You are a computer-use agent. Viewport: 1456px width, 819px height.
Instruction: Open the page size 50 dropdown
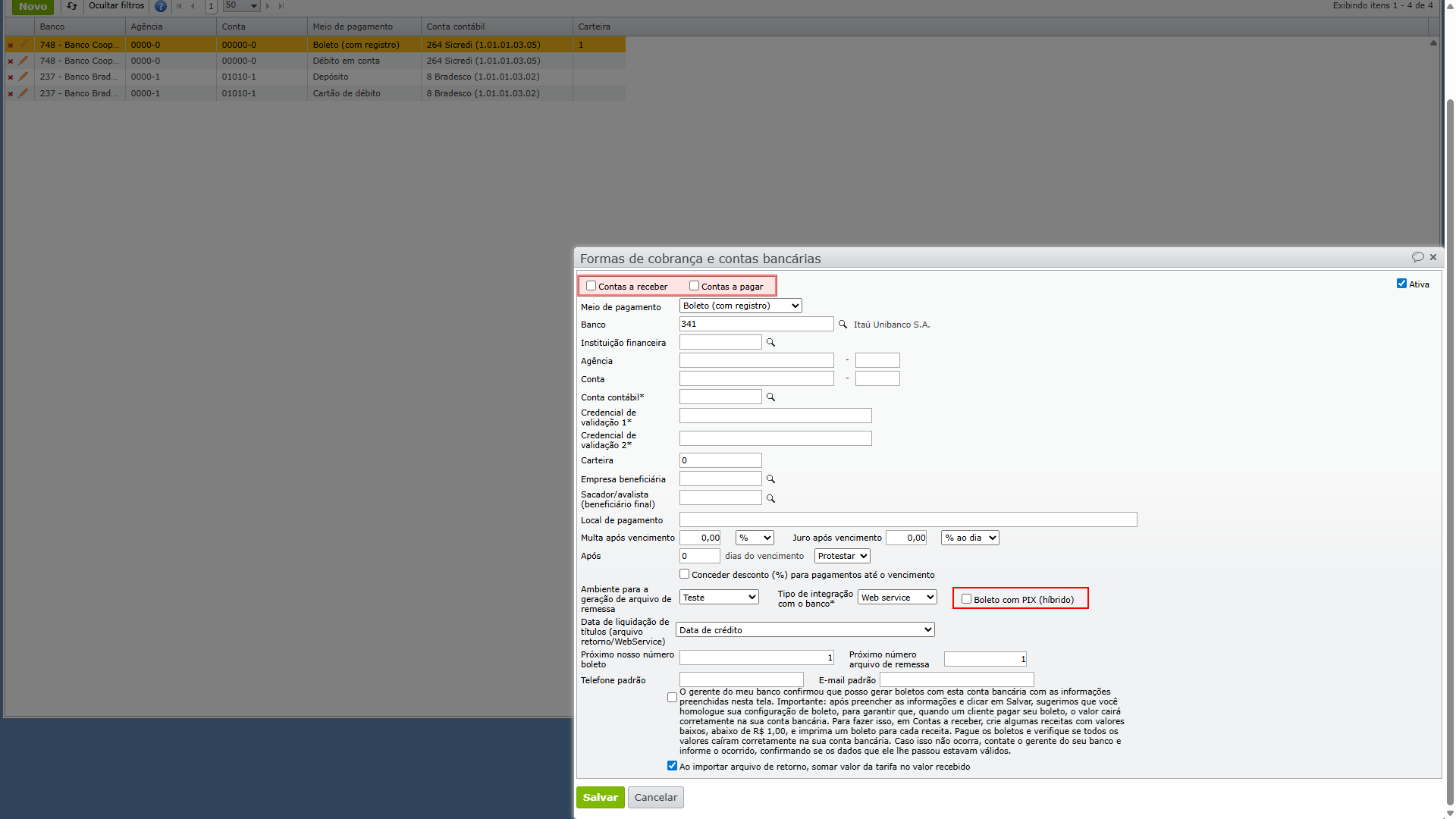point(241,6)
